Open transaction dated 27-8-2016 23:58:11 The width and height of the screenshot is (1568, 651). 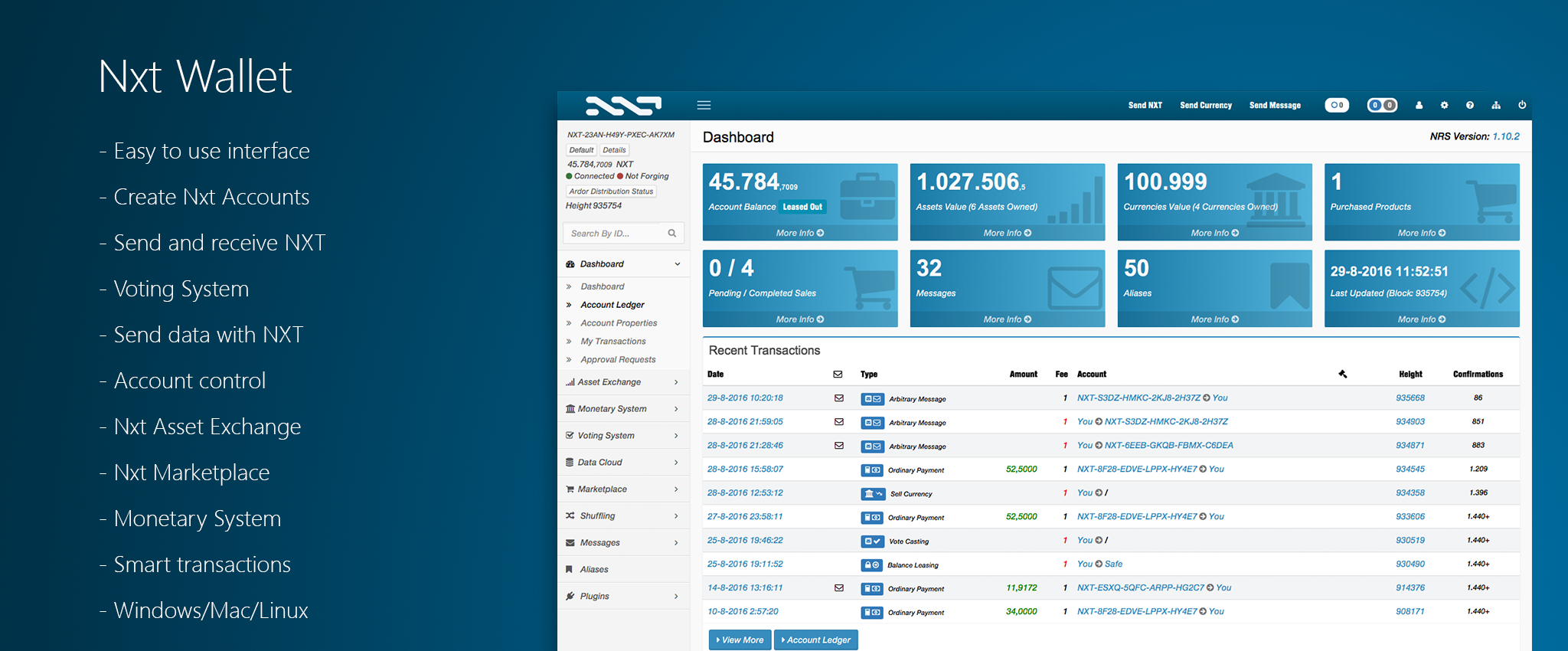click(745, 517)
